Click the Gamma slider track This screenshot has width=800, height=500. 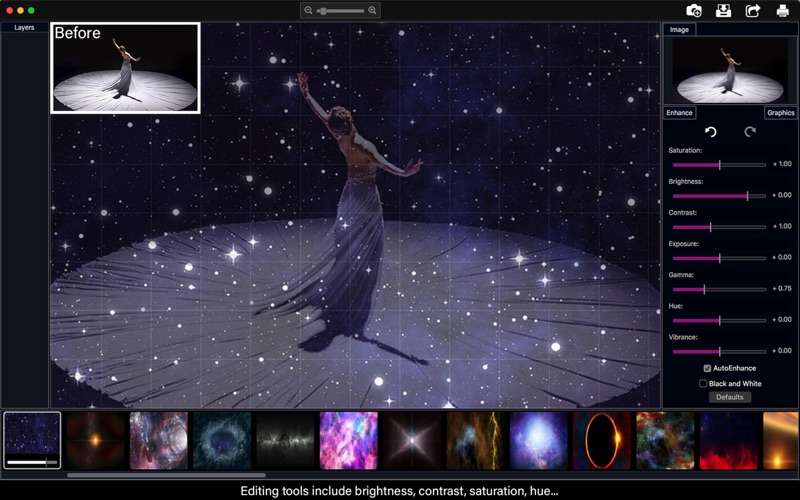click(x=719, y=289)
